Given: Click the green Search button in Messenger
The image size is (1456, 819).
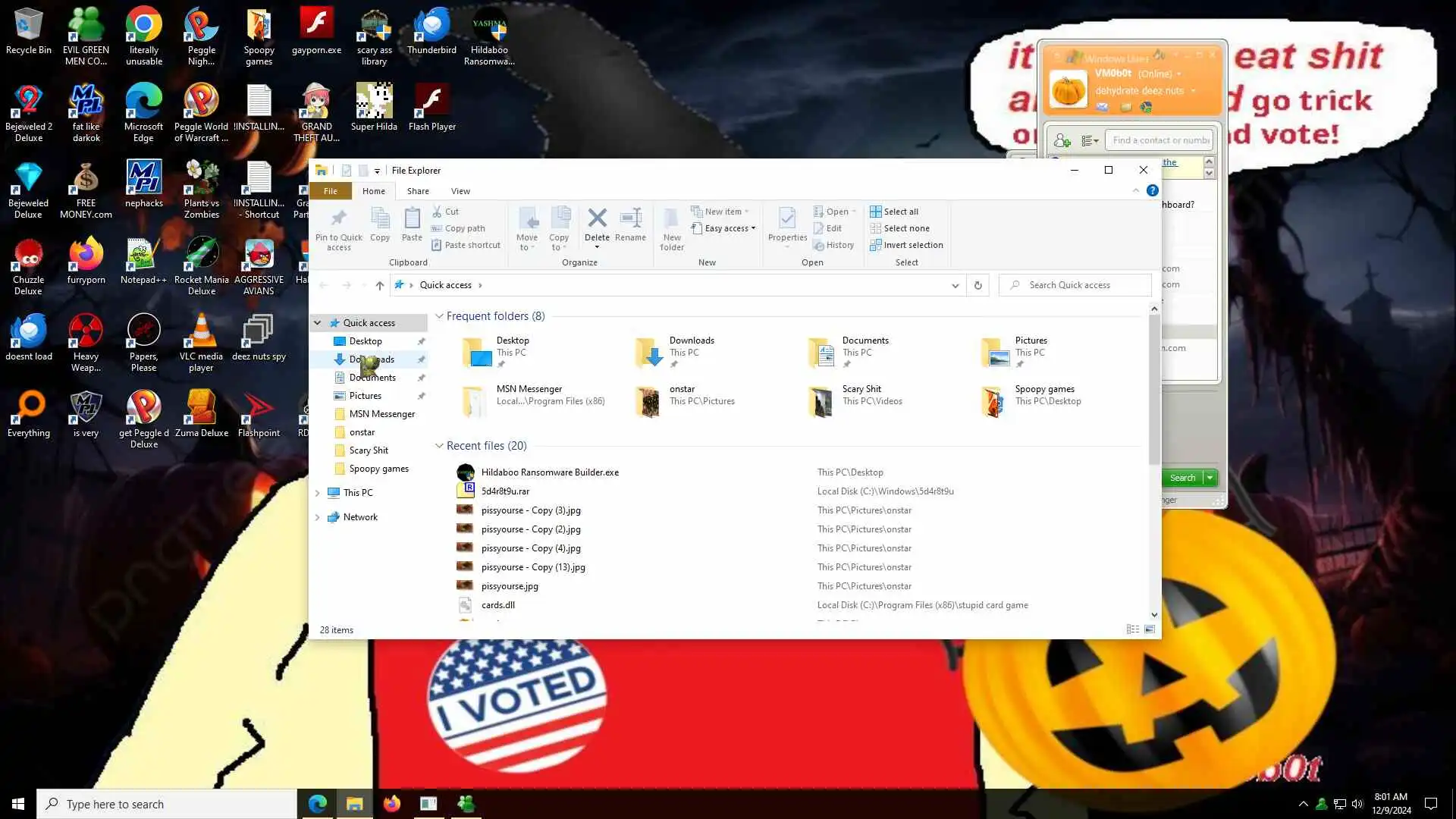Looking at the screenshot, I should [x=1182, y=478].
